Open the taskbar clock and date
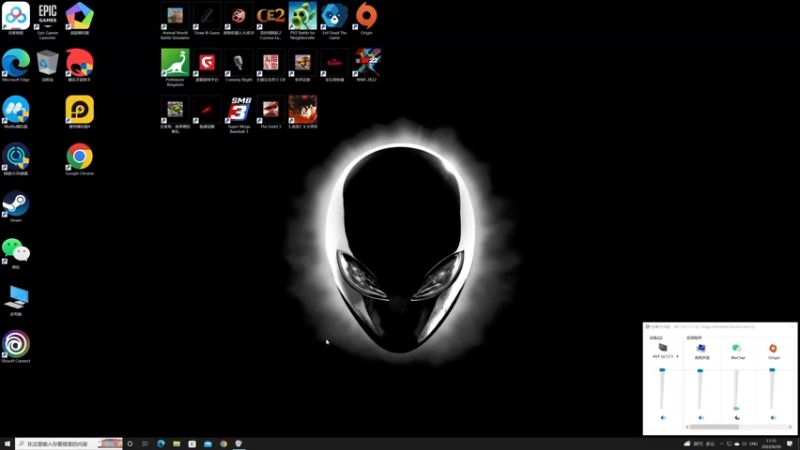The width and height of the screenshot is (800, 450). point(771,444)
